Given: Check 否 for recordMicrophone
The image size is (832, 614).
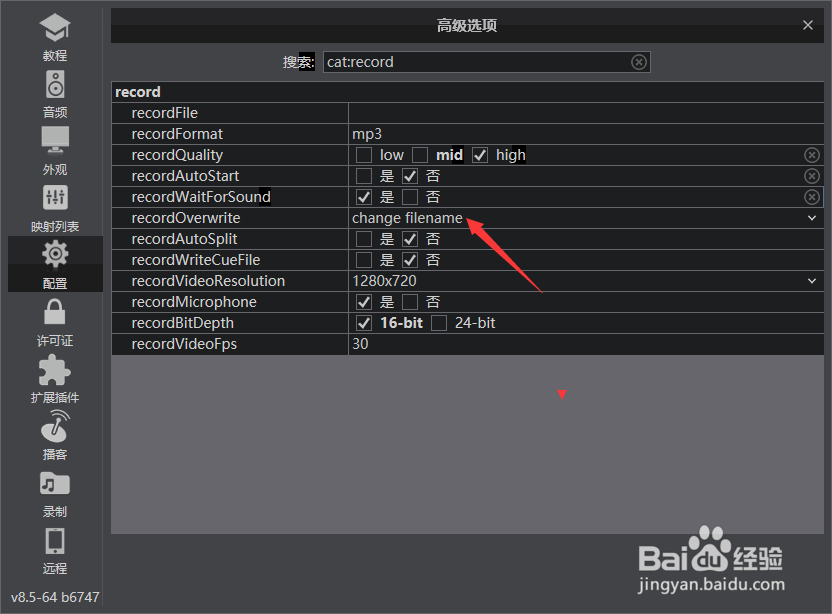Looking at the screenshot, I should 410,302.
